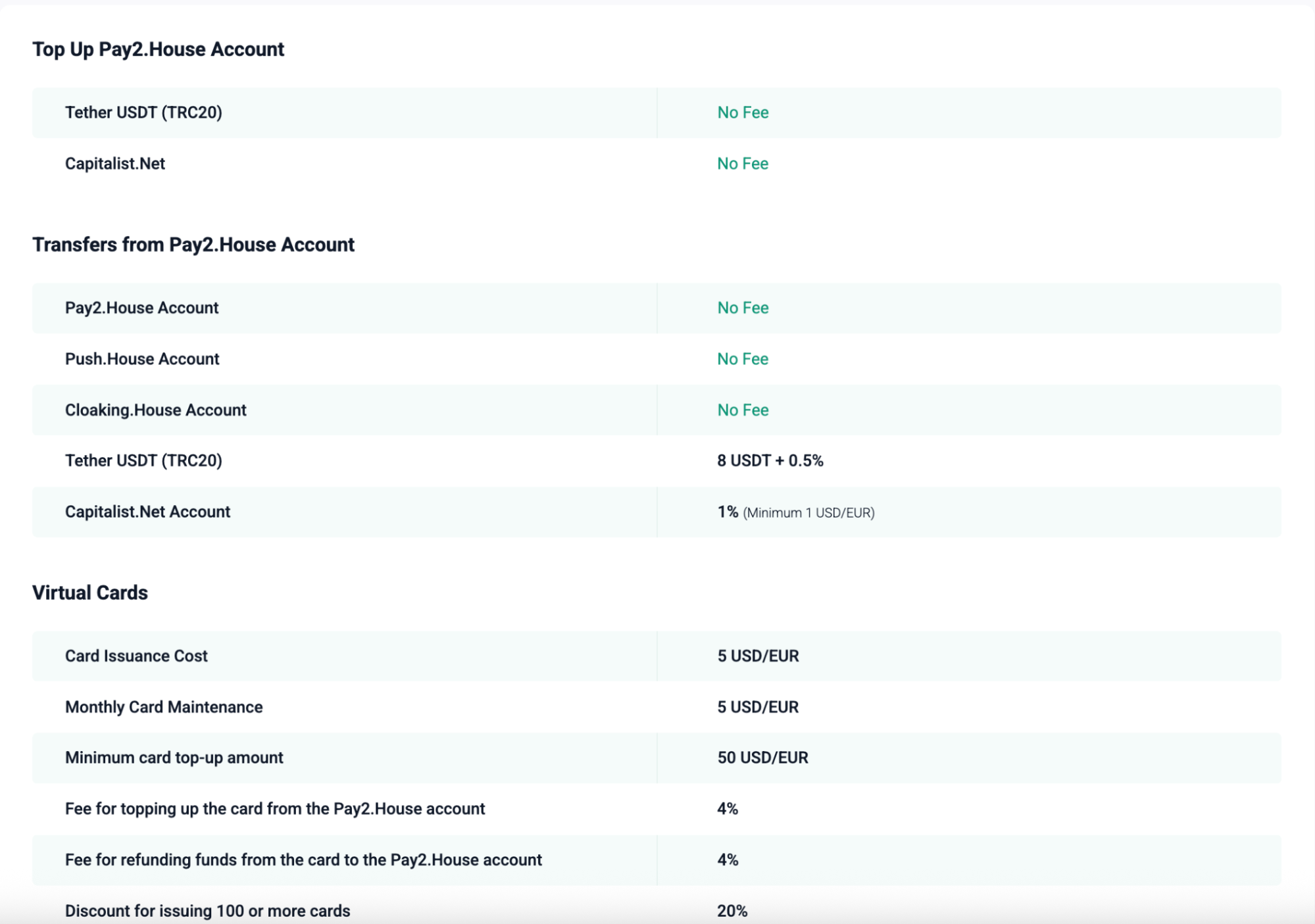Click "No Fee" beside Capitalist.Net top-up
The image size is (1315, 924).
[743, 164]
